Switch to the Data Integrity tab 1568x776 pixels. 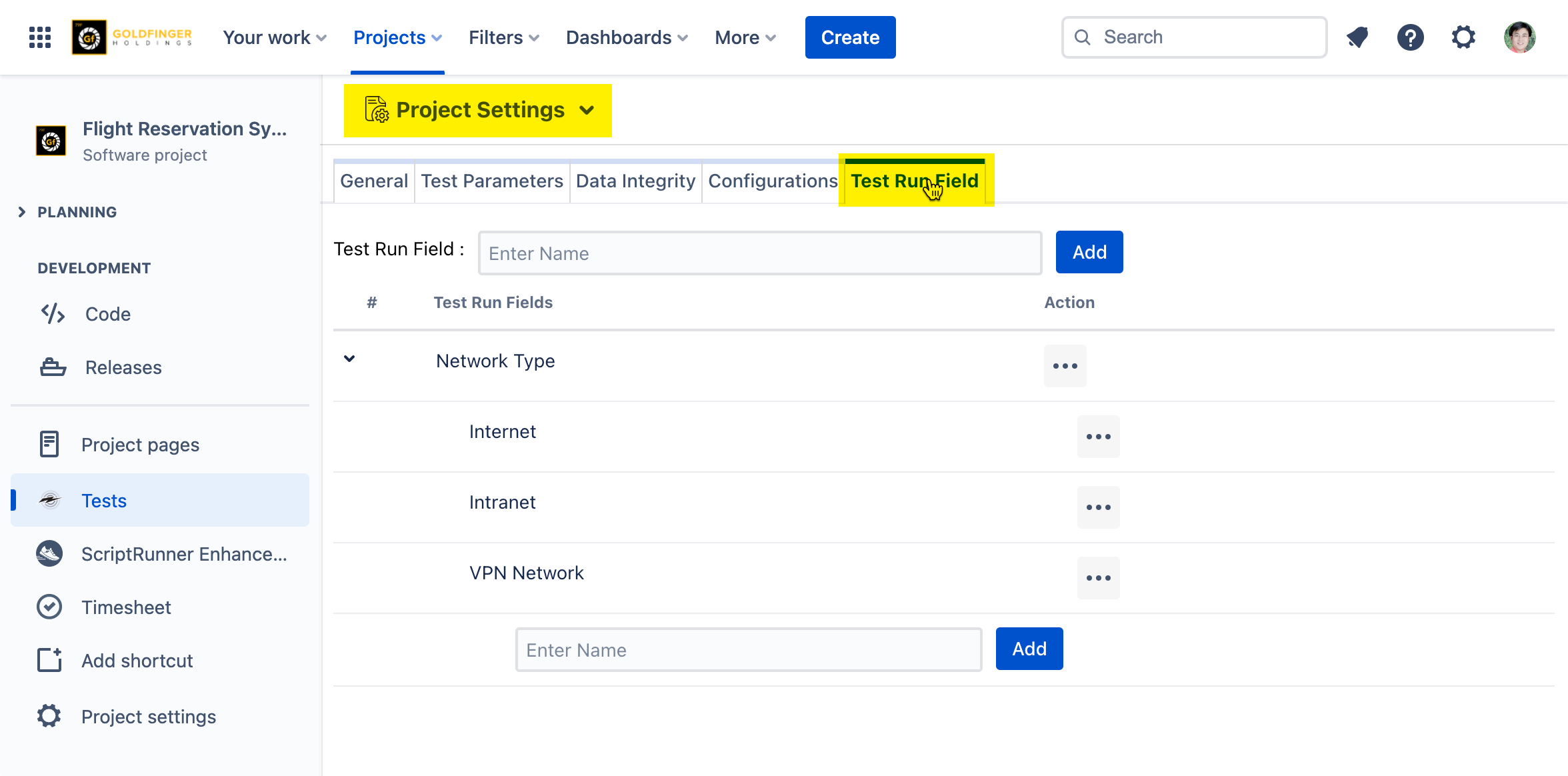[635, 181]
